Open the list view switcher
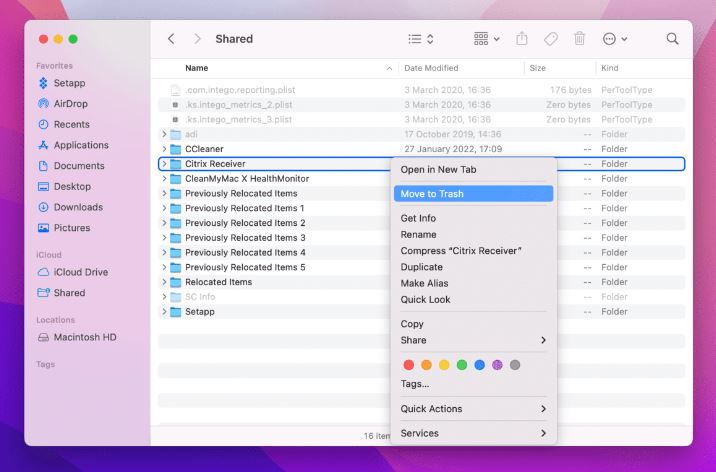 click(421, 39)
